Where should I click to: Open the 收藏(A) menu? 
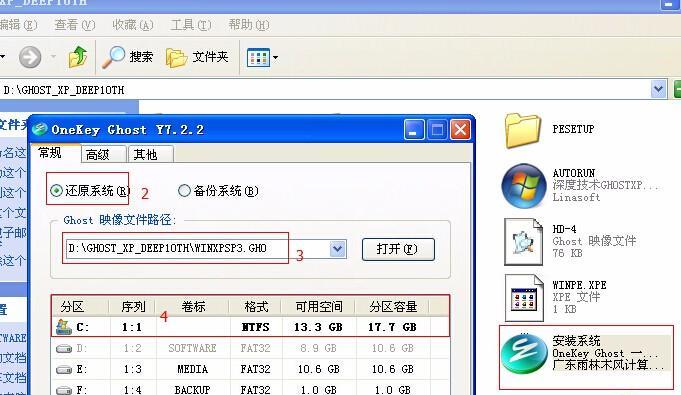[132, 25]
